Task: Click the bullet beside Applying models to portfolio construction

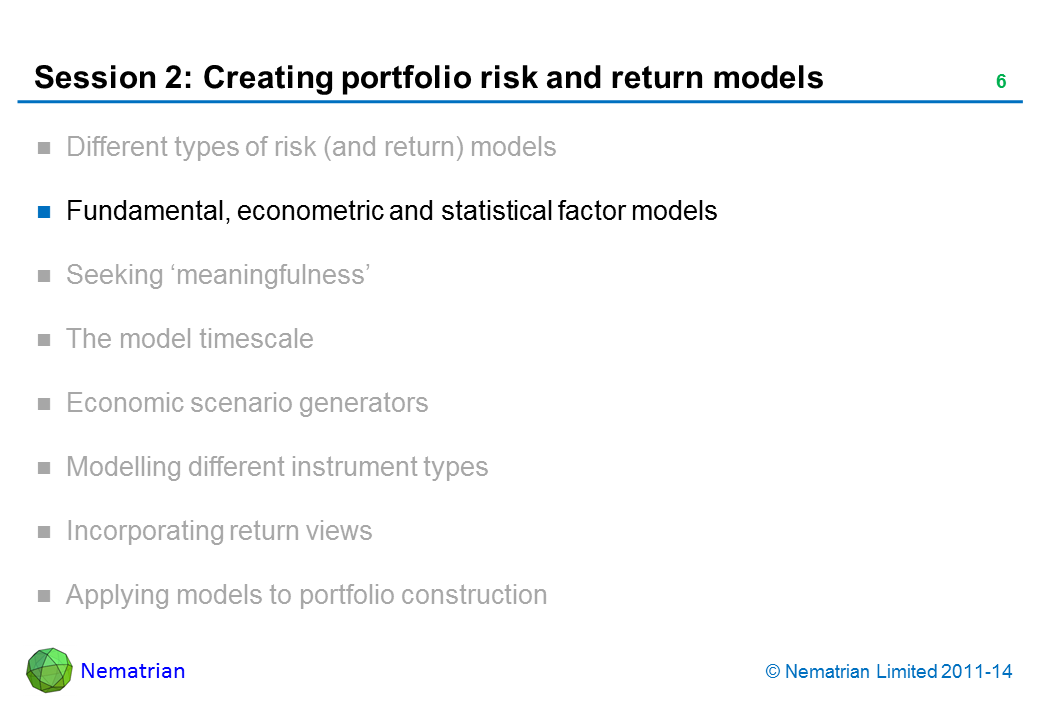Action: [x=44, y=596]
